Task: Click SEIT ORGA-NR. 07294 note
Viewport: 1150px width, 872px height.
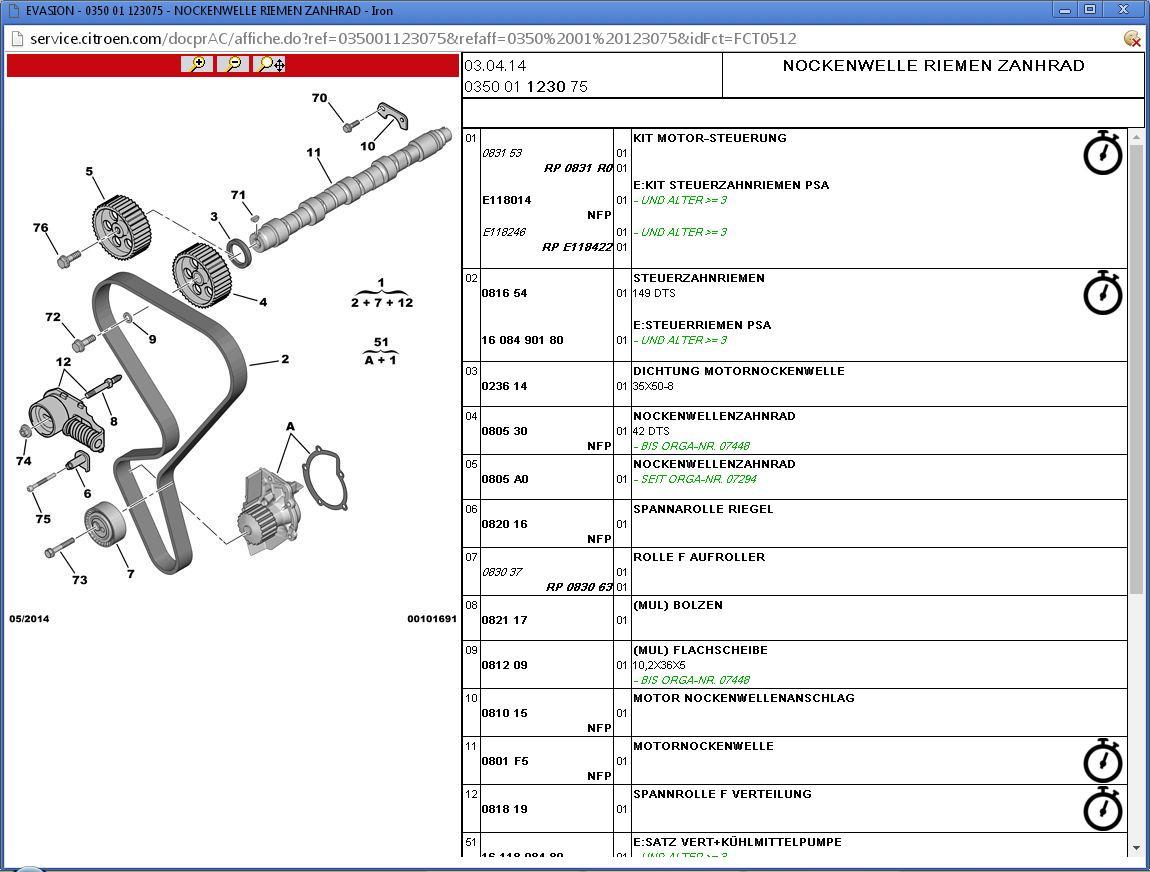Action: (x=698, y=479)
